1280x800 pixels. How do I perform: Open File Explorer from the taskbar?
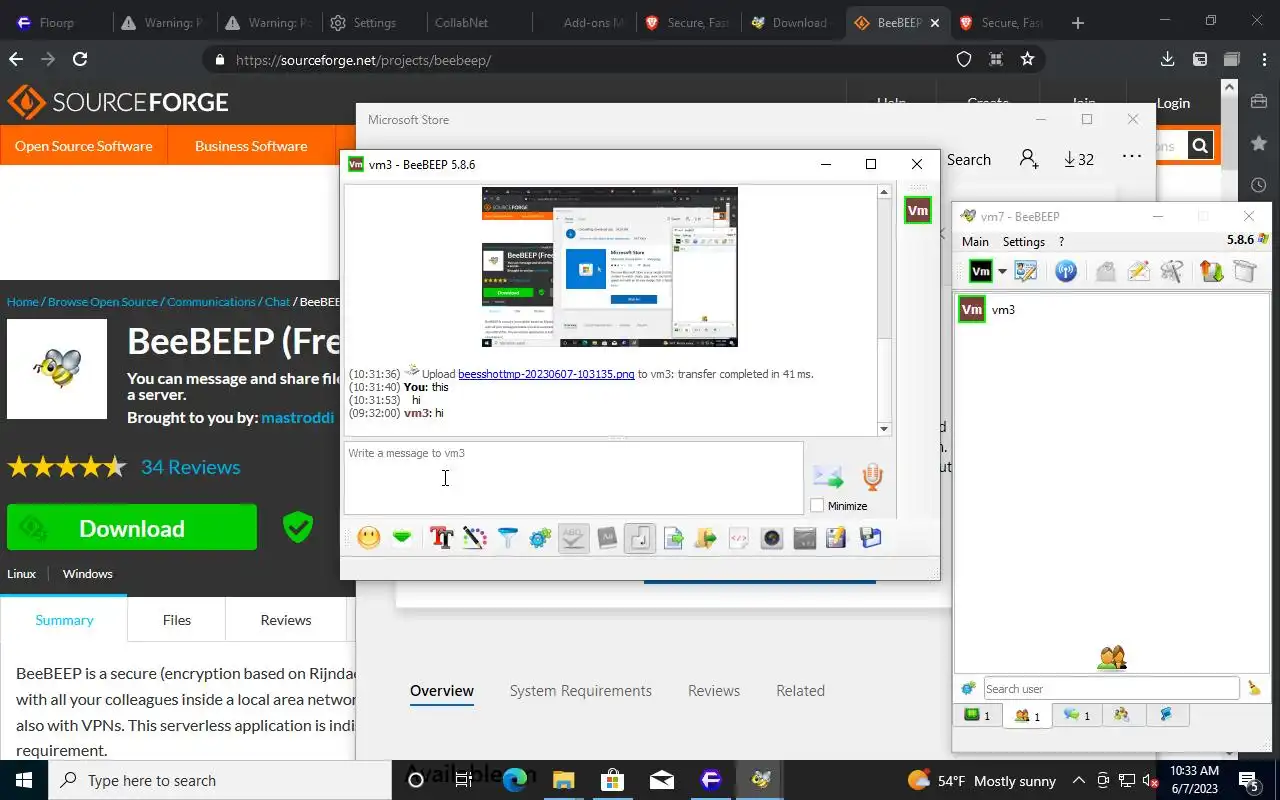(x=563, y=780)
